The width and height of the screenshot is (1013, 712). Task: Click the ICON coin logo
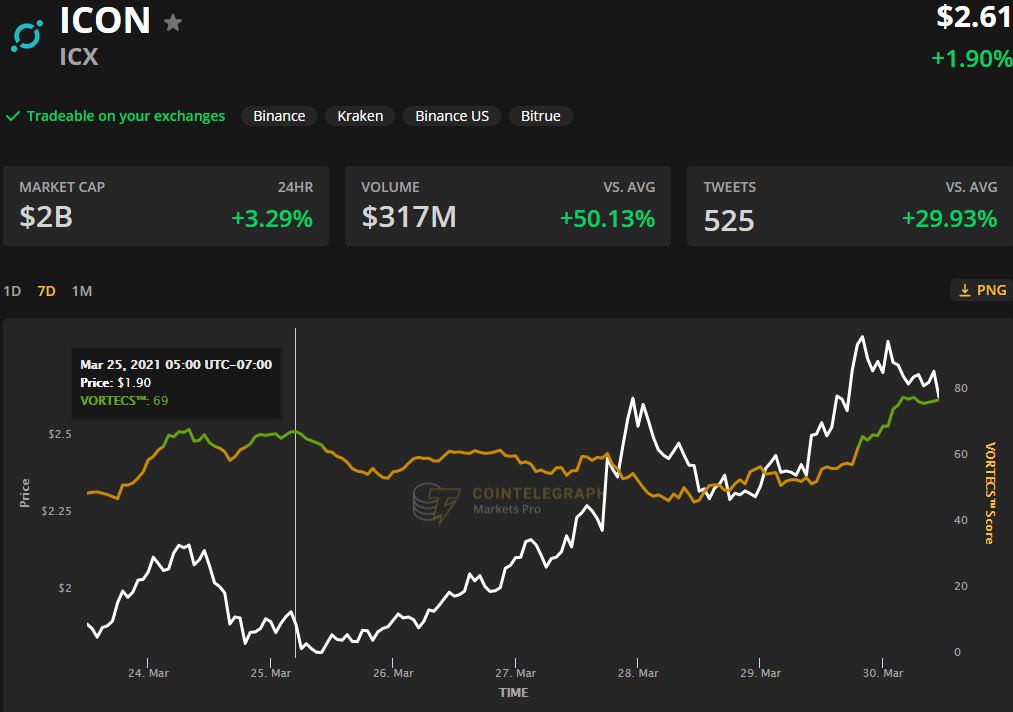(x=27, y=36)
